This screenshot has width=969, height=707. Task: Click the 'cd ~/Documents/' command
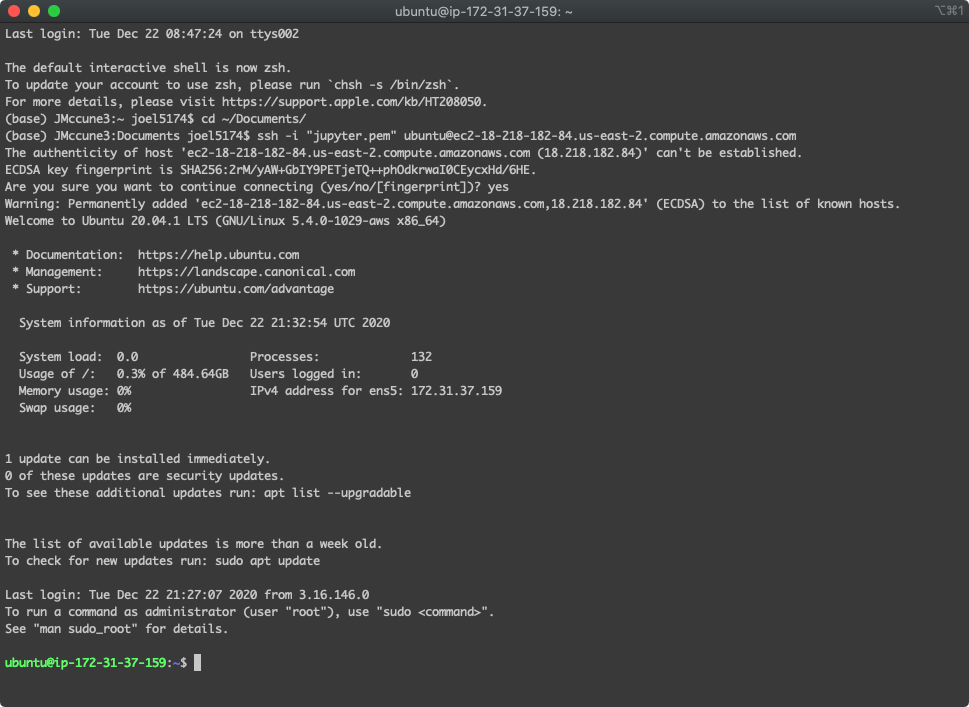pyautogui.click(x=253, y=119)
